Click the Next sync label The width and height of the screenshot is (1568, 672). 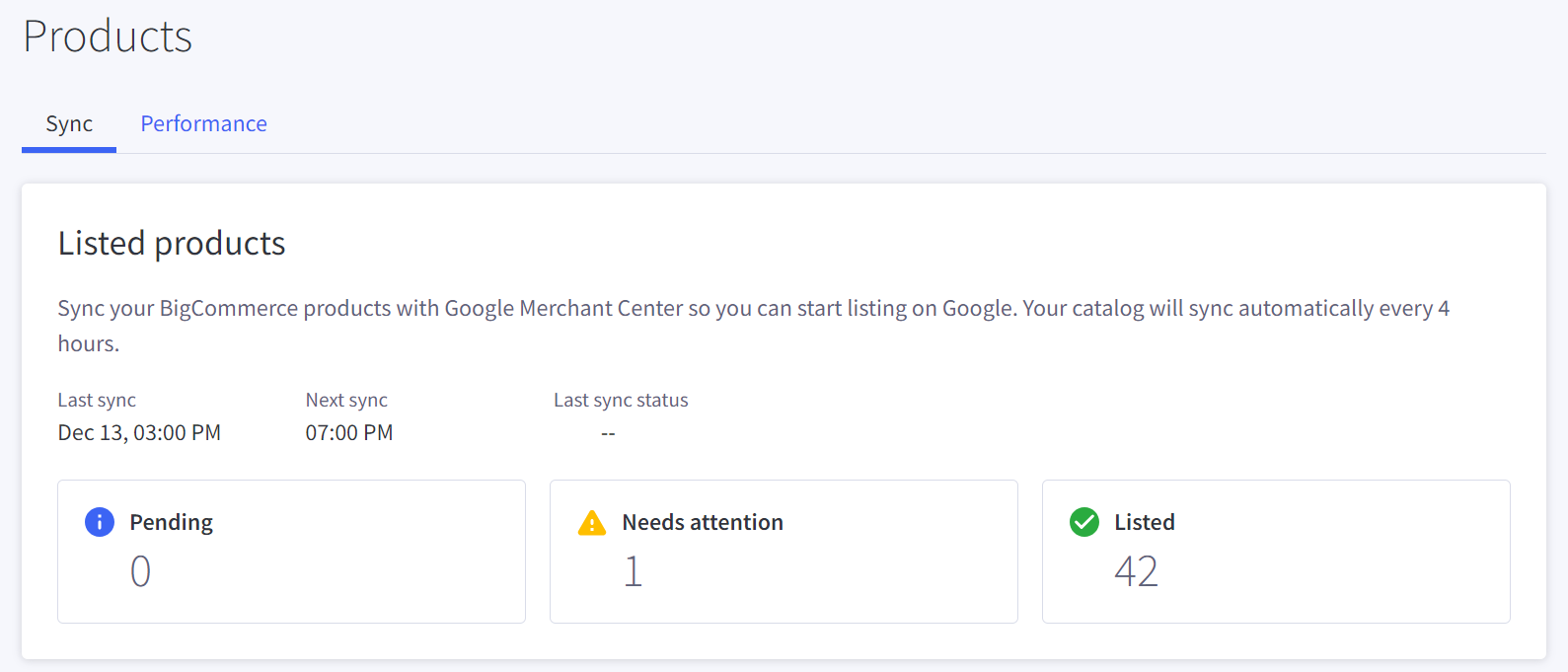point(346,400)
